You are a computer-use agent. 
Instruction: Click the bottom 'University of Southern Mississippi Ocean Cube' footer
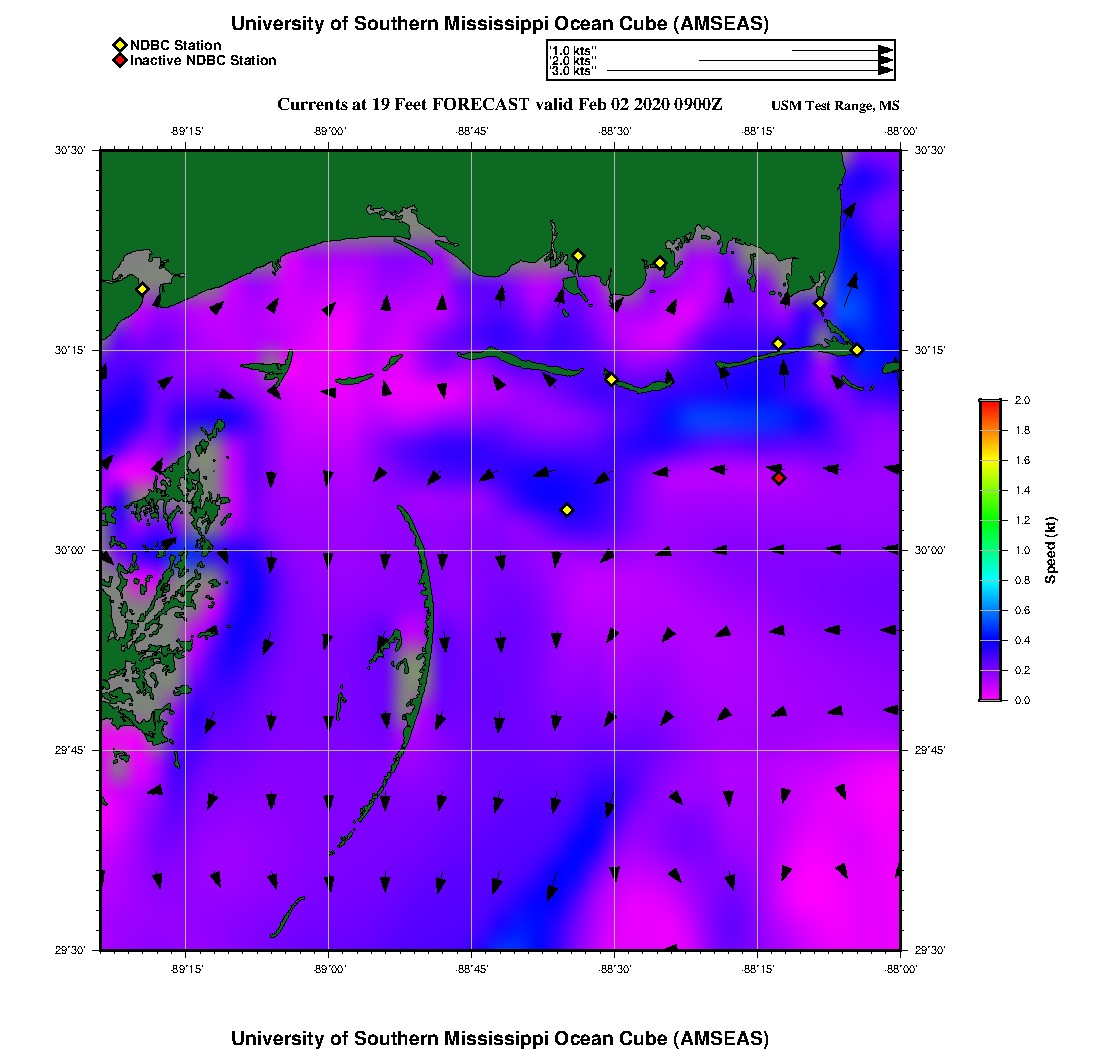pos(500,1038)
